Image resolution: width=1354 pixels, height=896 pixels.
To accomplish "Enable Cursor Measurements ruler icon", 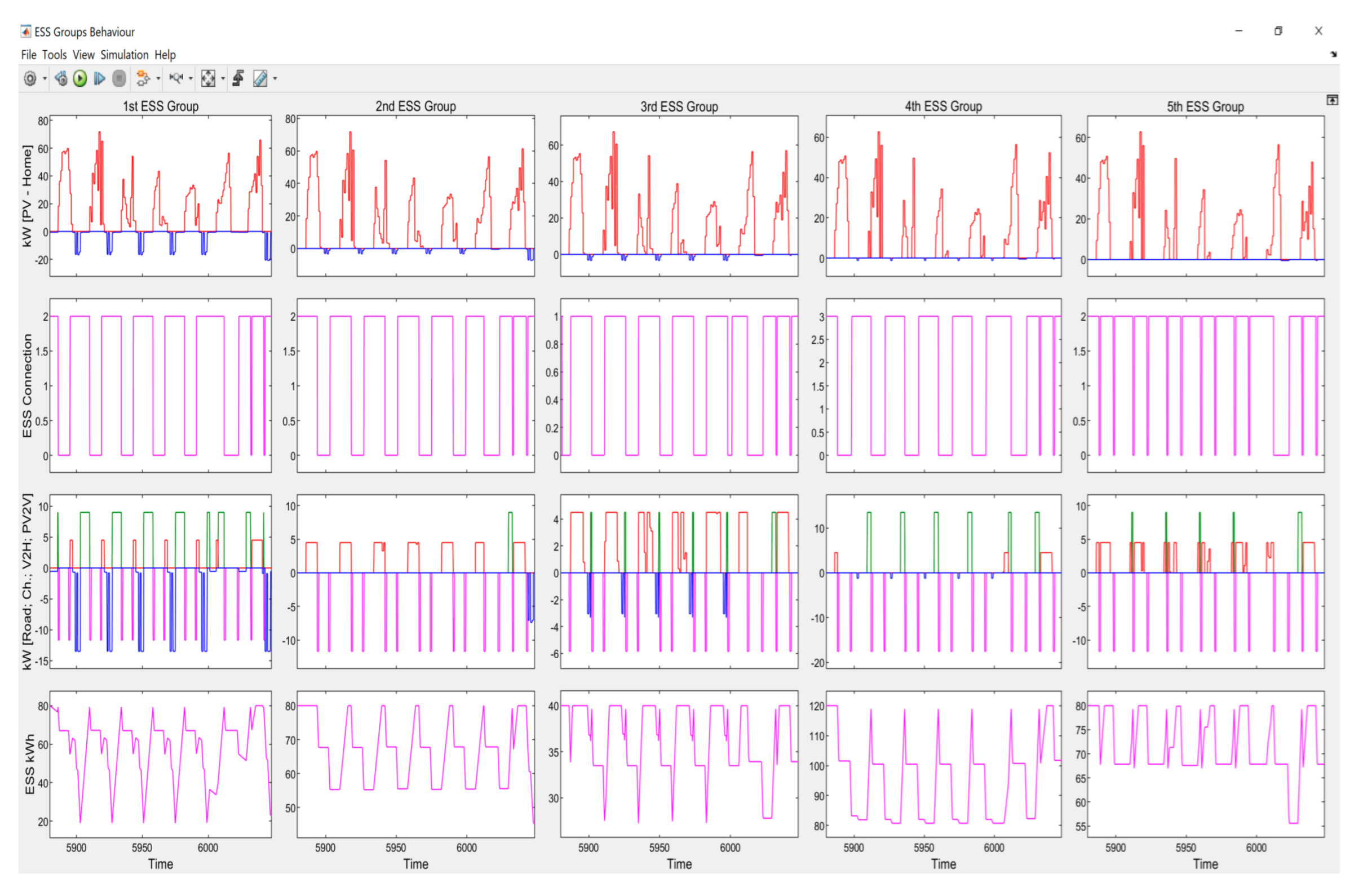I will tap(260, 78).
